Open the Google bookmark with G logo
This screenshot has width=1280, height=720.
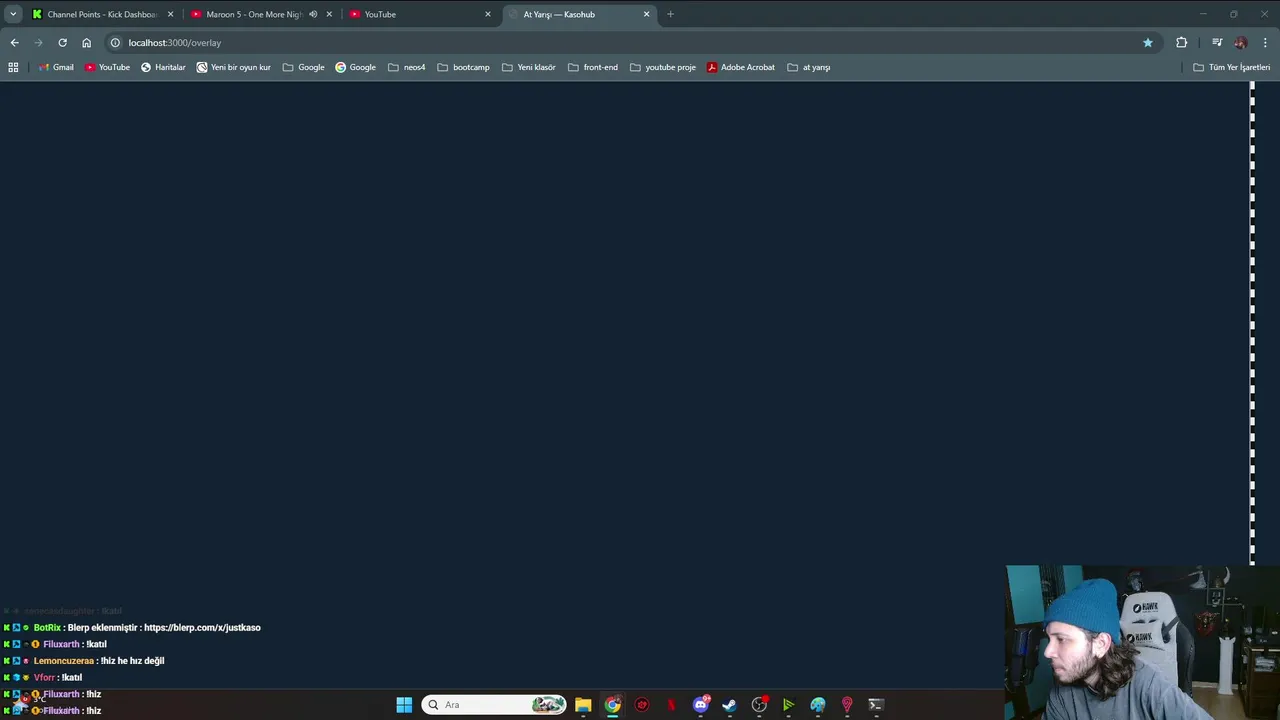click(x=355, y=67)
